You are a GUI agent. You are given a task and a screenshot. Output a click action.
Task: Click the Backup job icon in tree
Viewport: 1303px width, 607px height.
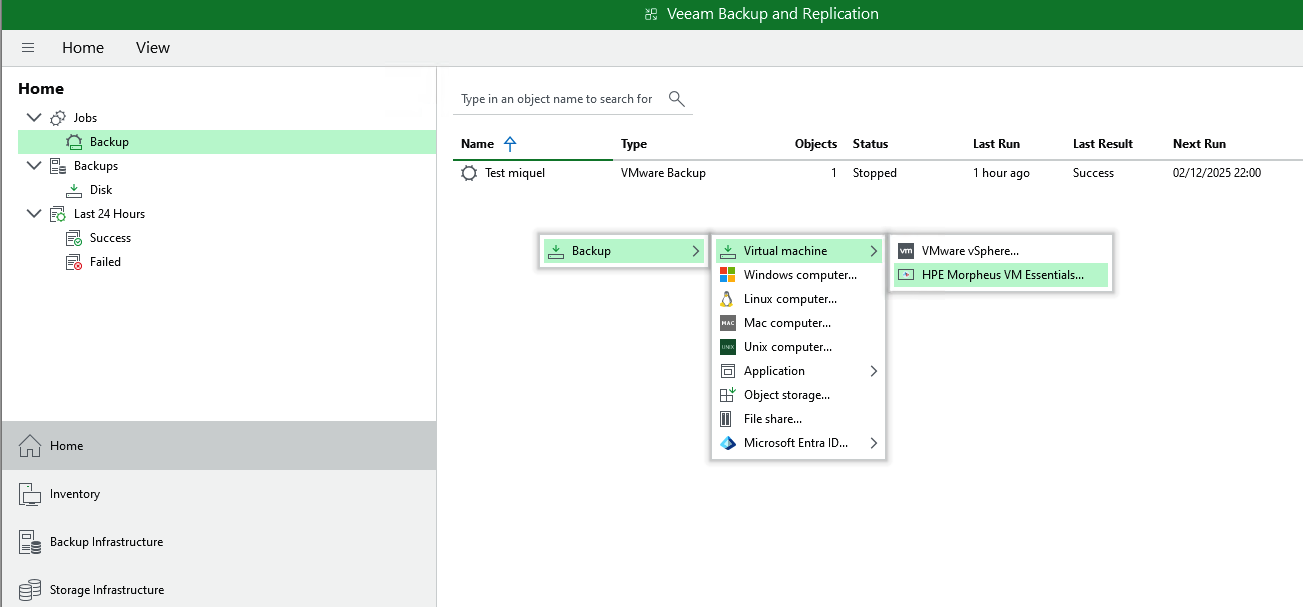click(74, 142)
